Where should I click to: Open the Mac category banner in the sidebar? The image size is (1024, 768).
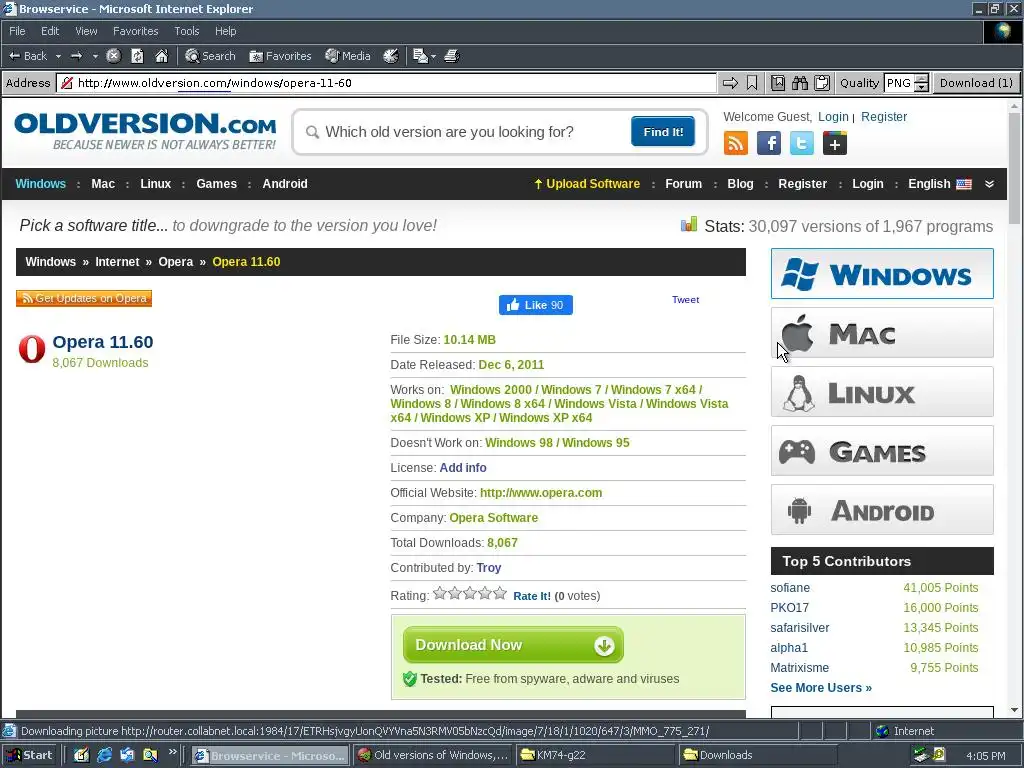[x=882, y=333]
